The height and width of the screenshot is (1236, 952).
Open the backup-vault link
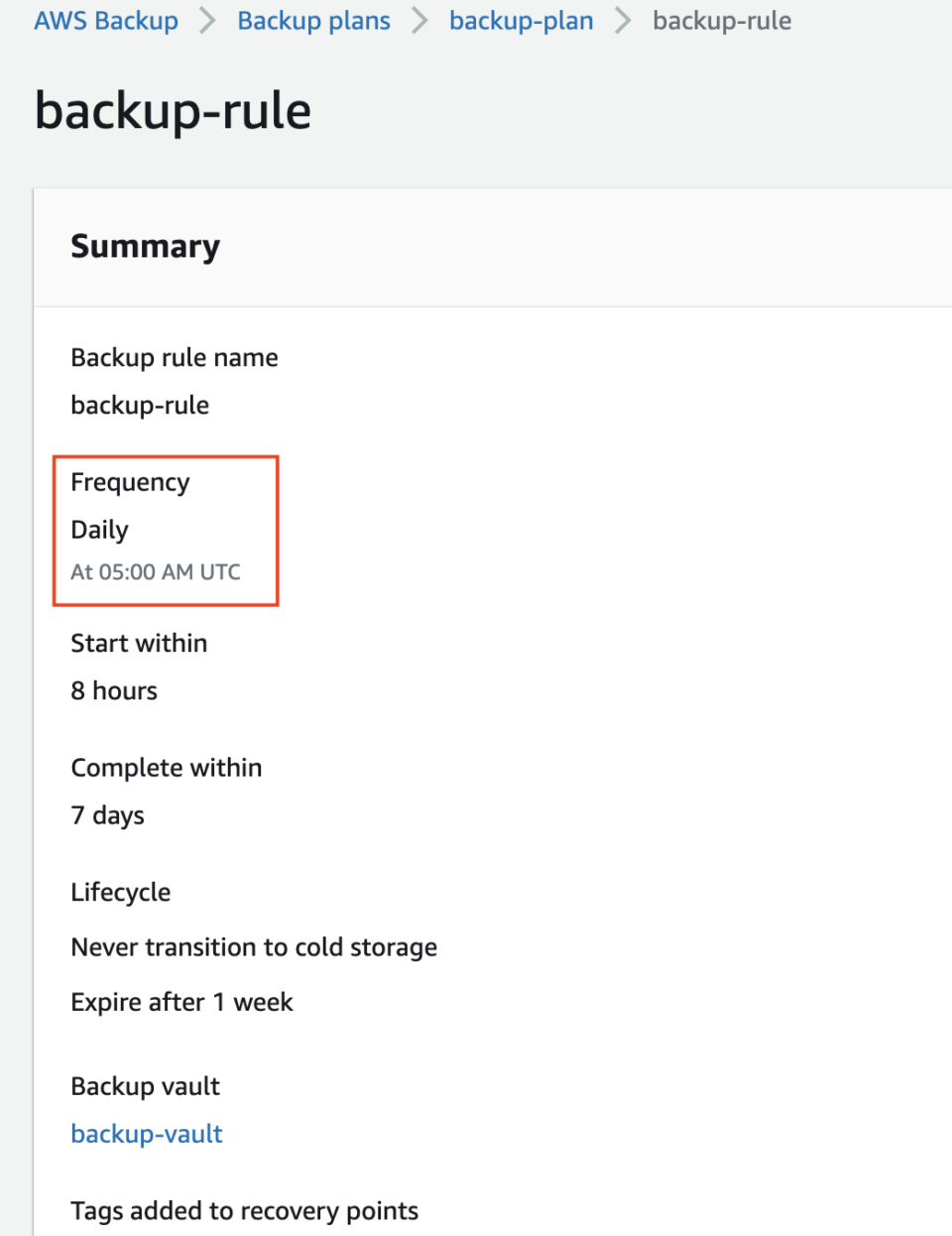pos(146,1133)
